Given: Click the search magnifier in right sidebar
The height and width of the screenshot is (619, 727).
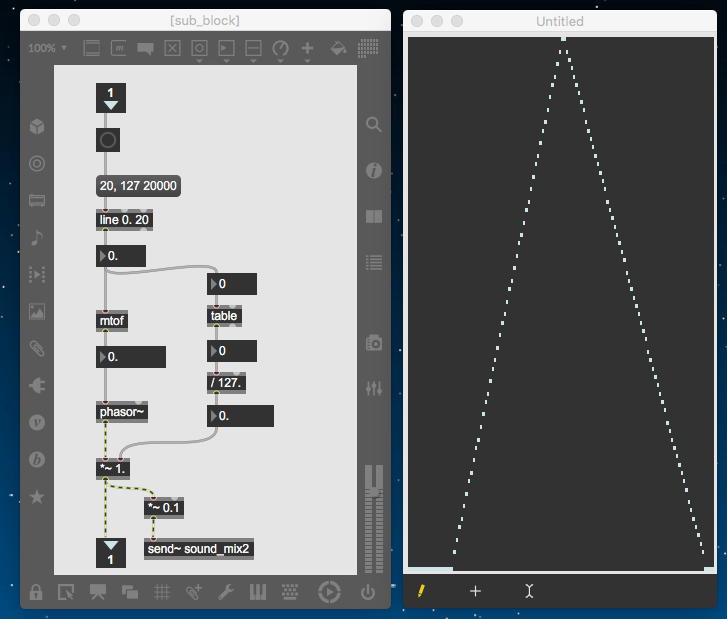Looking at the screenshot, I should [x=374, y=124].
